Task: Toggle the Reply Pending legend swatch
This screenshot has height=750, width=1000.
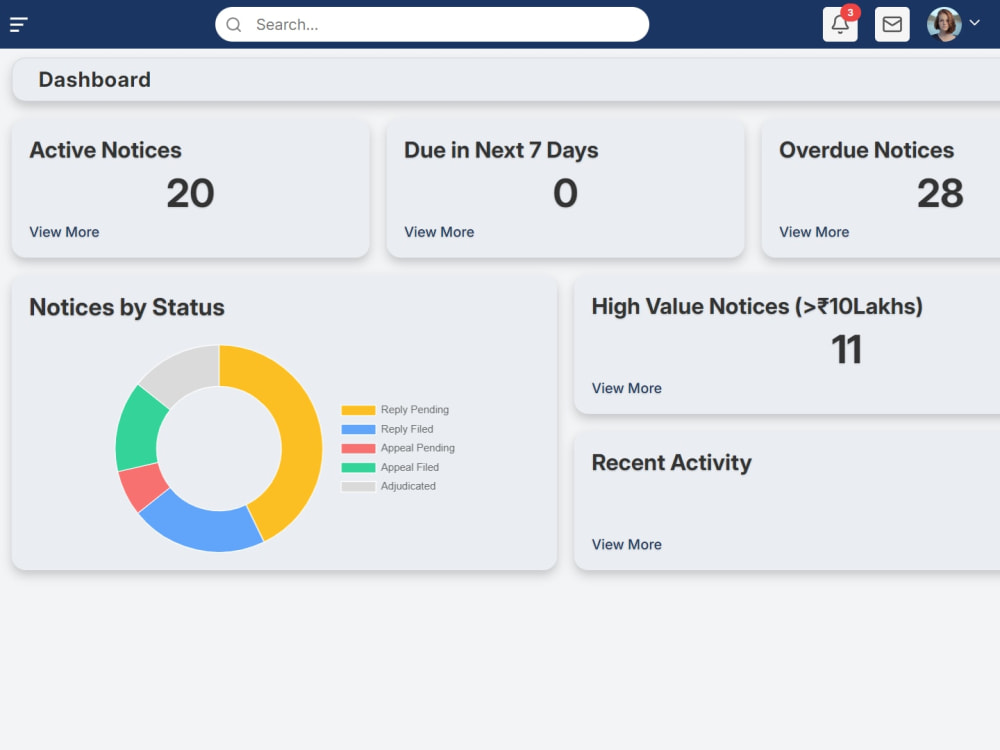Action: click(358, 410)
